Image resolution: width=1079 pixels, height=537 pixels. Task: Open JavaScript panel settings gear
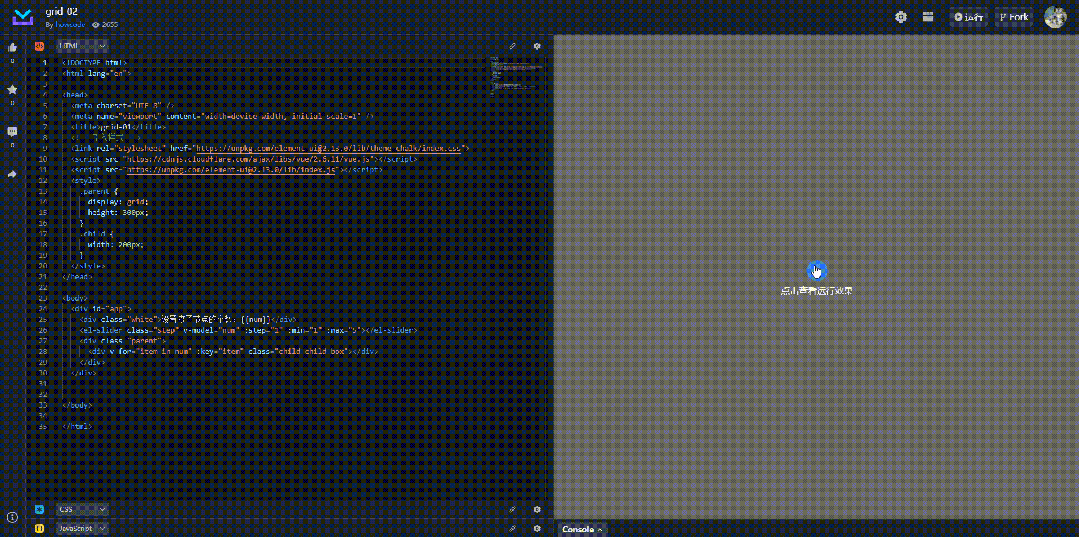pyautogui.click(x=537, y=529)
